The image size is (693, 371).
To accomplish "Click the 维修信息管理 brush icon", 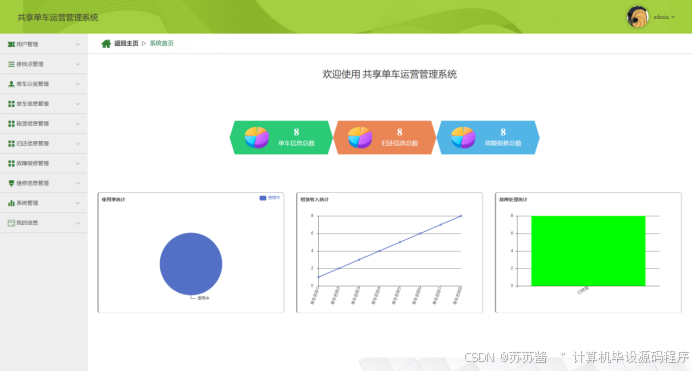I will [11, 183].
